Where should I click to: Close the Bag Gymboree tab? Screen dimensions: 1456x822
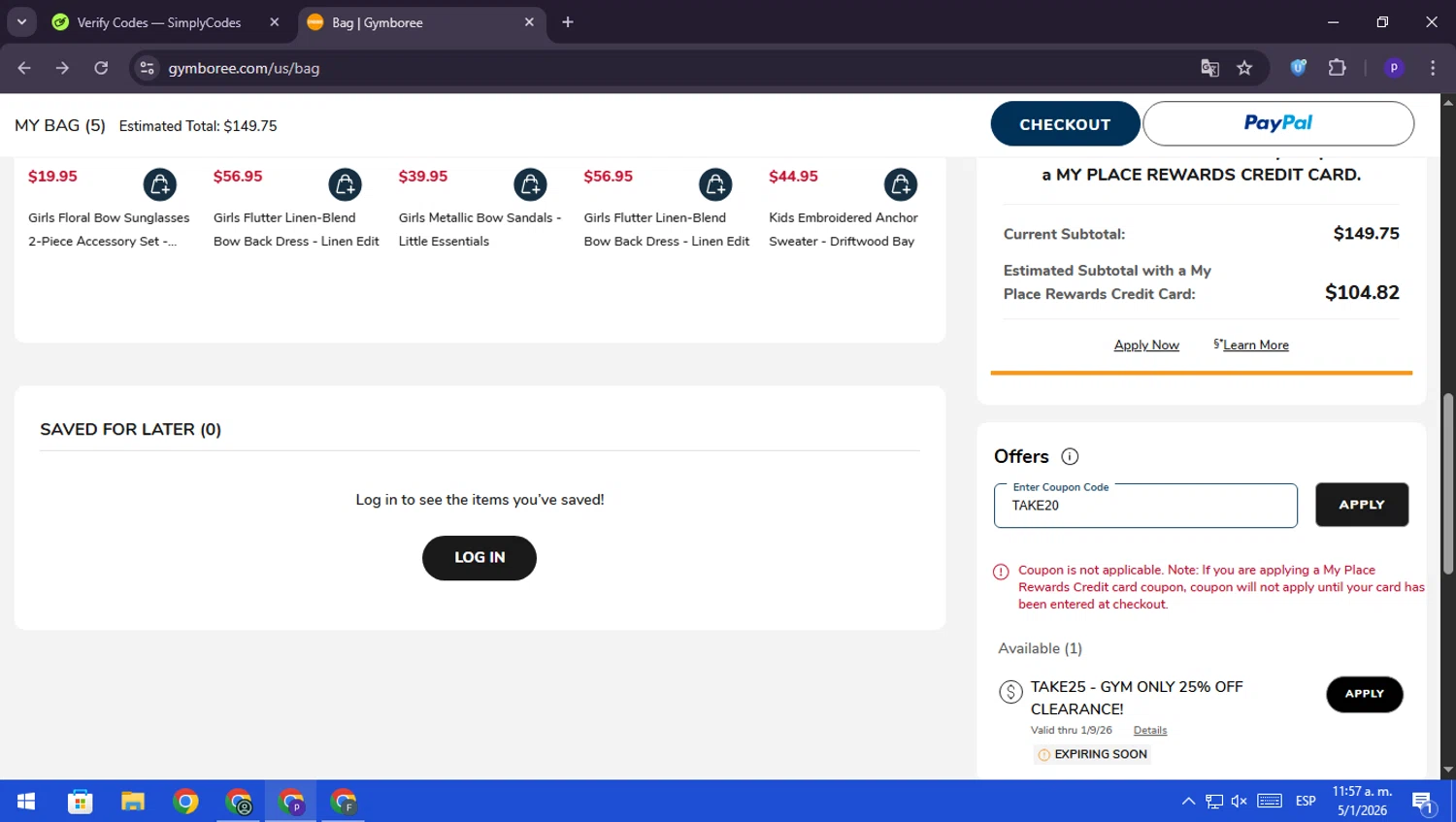coord(529,22)
